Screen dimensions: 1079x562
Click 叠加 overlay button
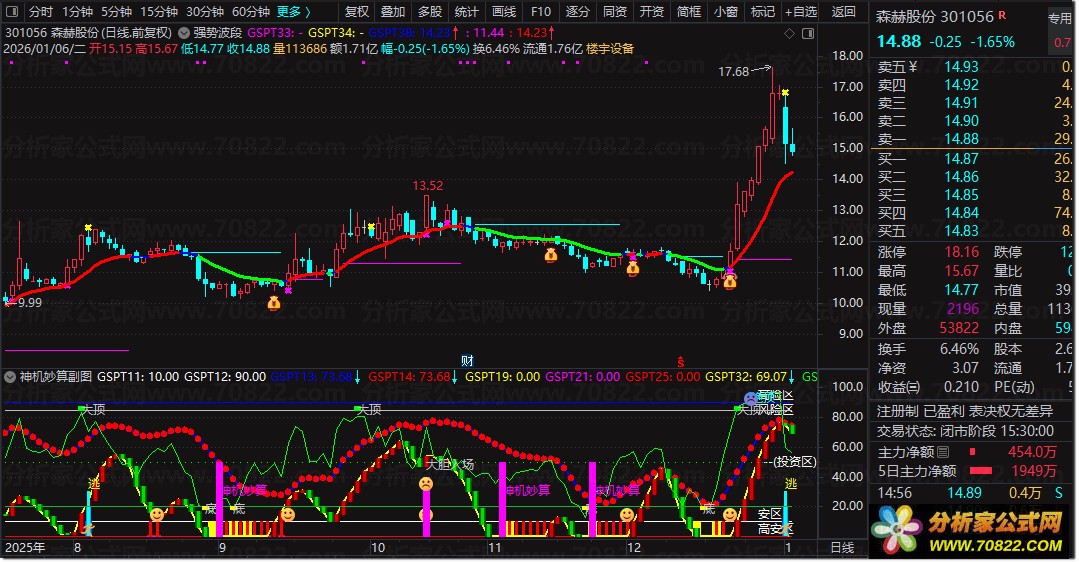coord(393,12)
